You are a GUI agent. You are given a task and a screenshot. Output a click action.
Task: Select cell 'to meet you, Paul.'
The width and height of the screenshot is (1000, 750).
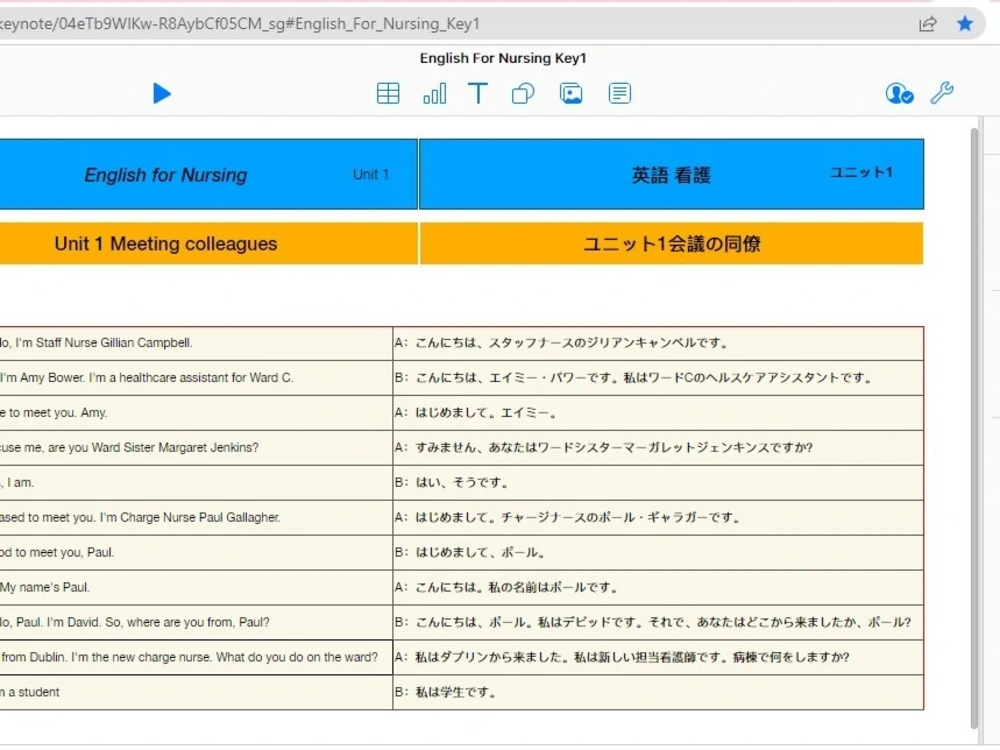point(196,552)
